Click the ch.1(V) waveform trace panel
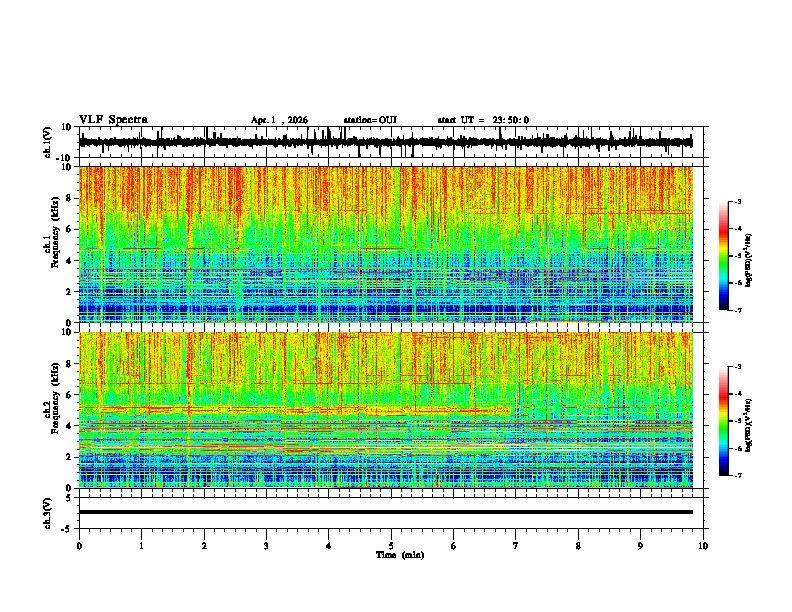792x612 pixels. coord(393,142)
